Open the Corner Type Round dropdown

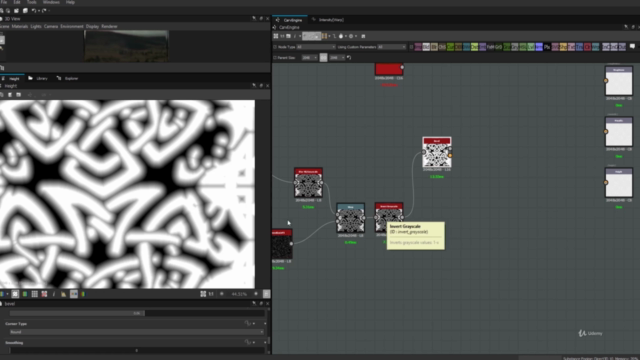[136, 332]
